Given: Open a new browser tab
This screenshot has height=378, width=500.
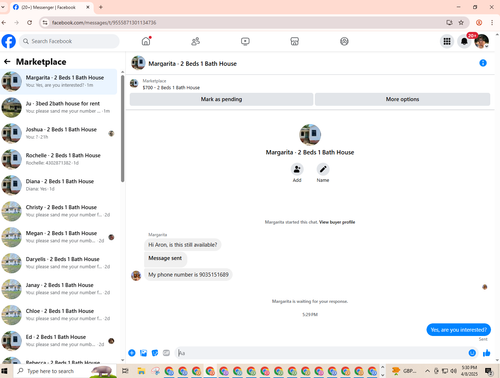Looking at the screenshot, I should [101, 7].
